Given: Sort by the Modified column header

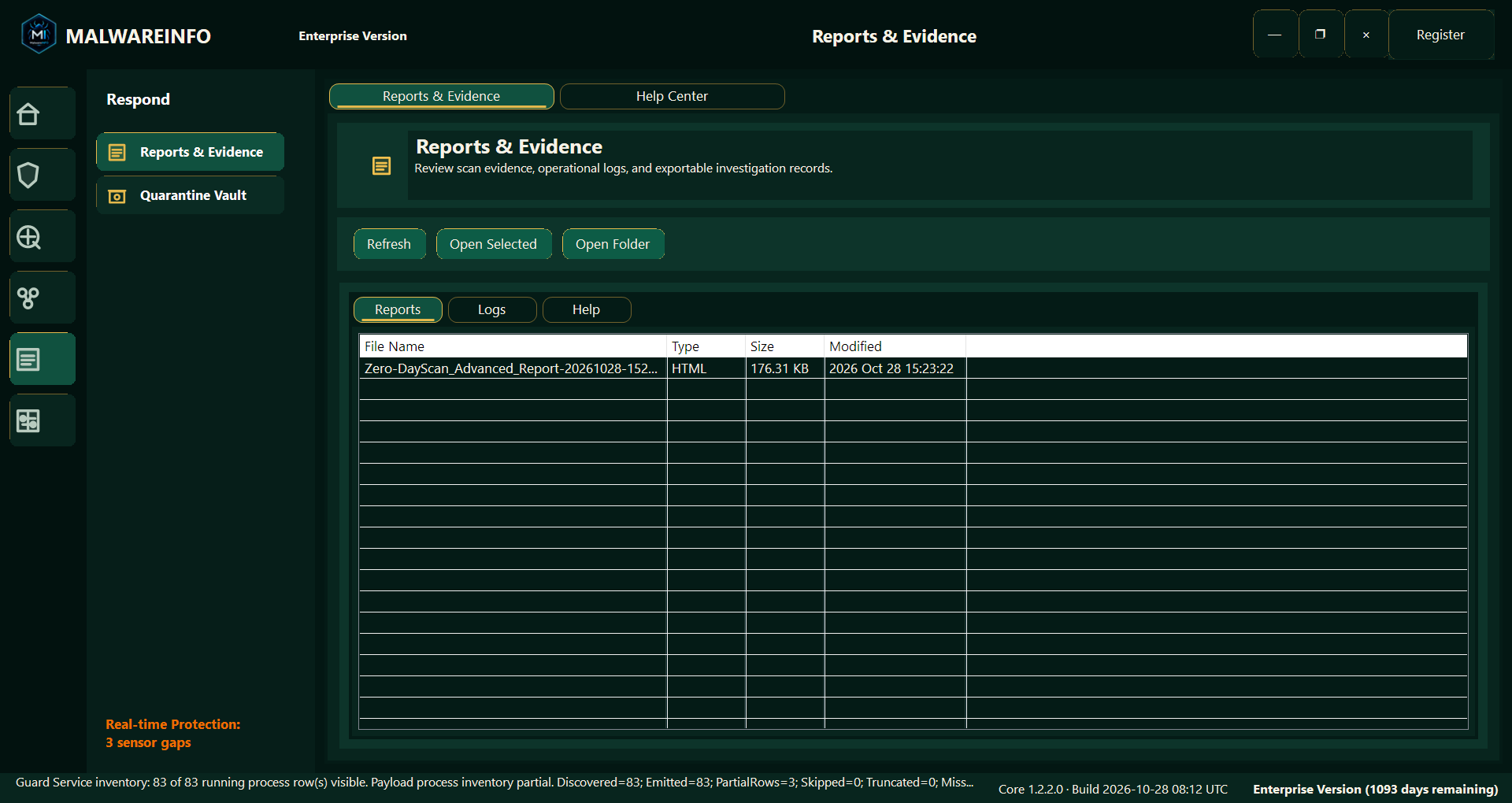Looking at the screenshot, I should [x=895, y=346].
